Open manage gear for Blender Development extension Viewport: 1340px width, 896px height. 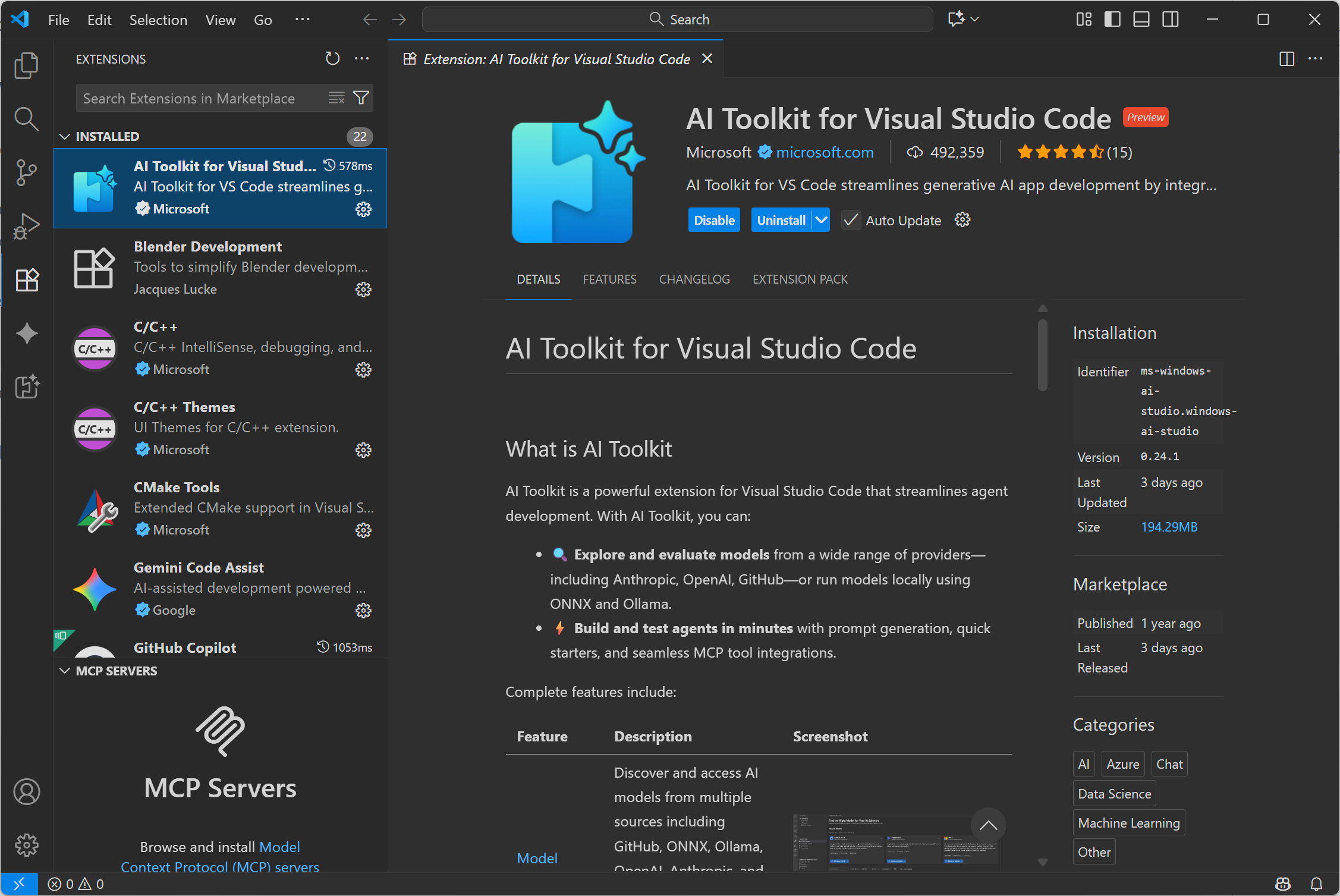(x=363, y=290)
